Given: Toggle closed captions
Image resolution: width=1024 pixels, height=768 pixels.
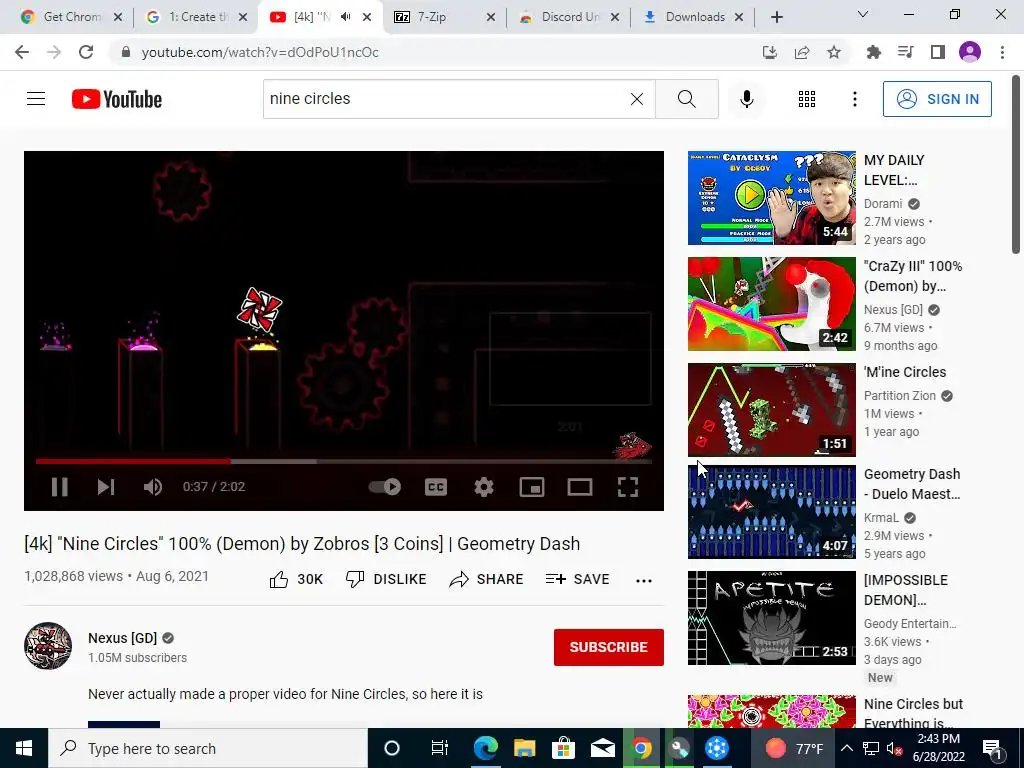Looking at the screenshot, I should [x=436, y=487].
